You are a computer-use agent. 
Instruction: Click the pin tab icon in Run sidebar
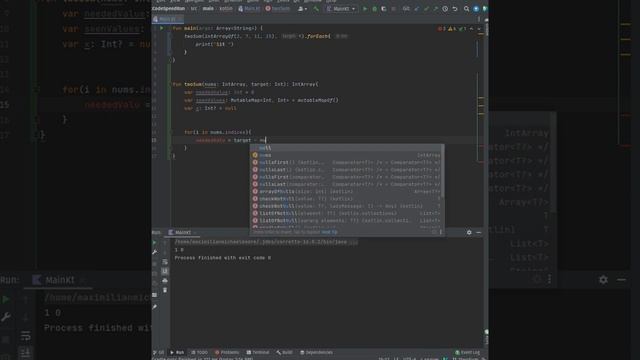point(154,306)
